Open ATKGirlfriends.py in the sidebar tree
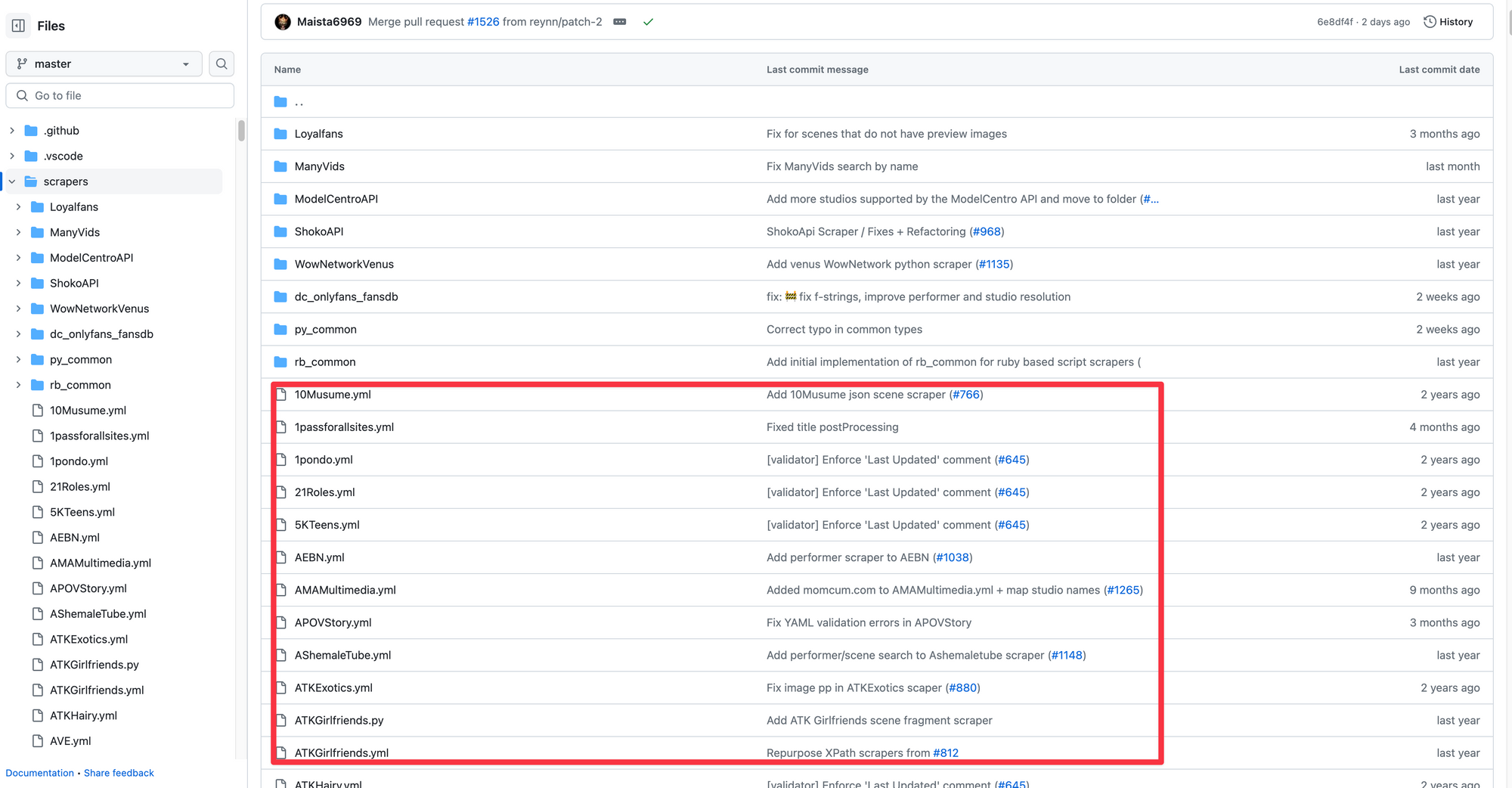Image resolution: width=1512 pixels, height=788 pixels. tap(94, 665)
